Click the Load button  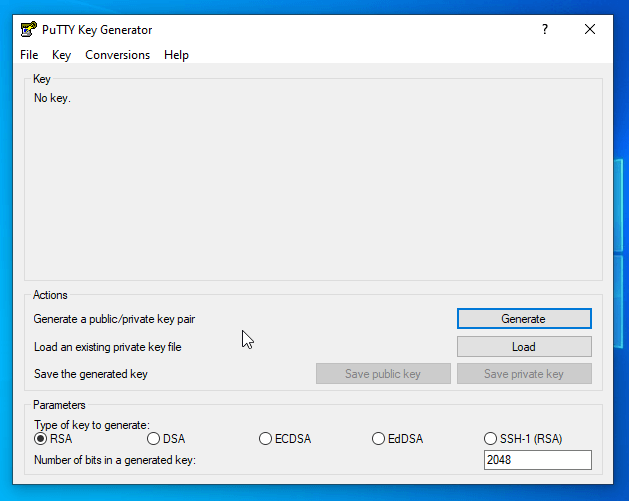[524, 347]
